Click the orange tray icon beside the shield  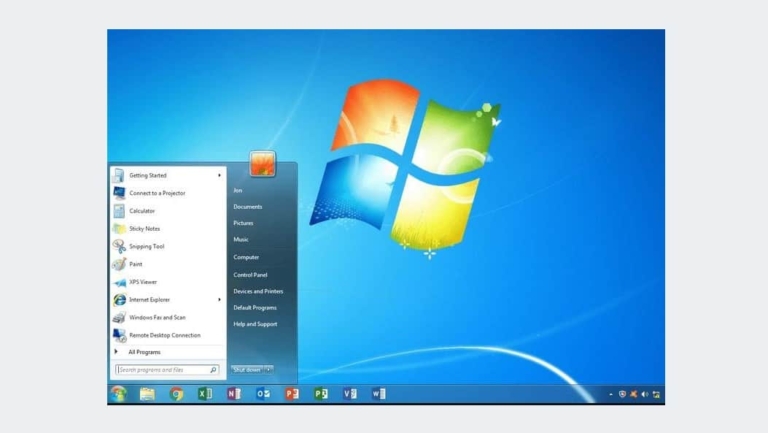(x=634, y=394)
